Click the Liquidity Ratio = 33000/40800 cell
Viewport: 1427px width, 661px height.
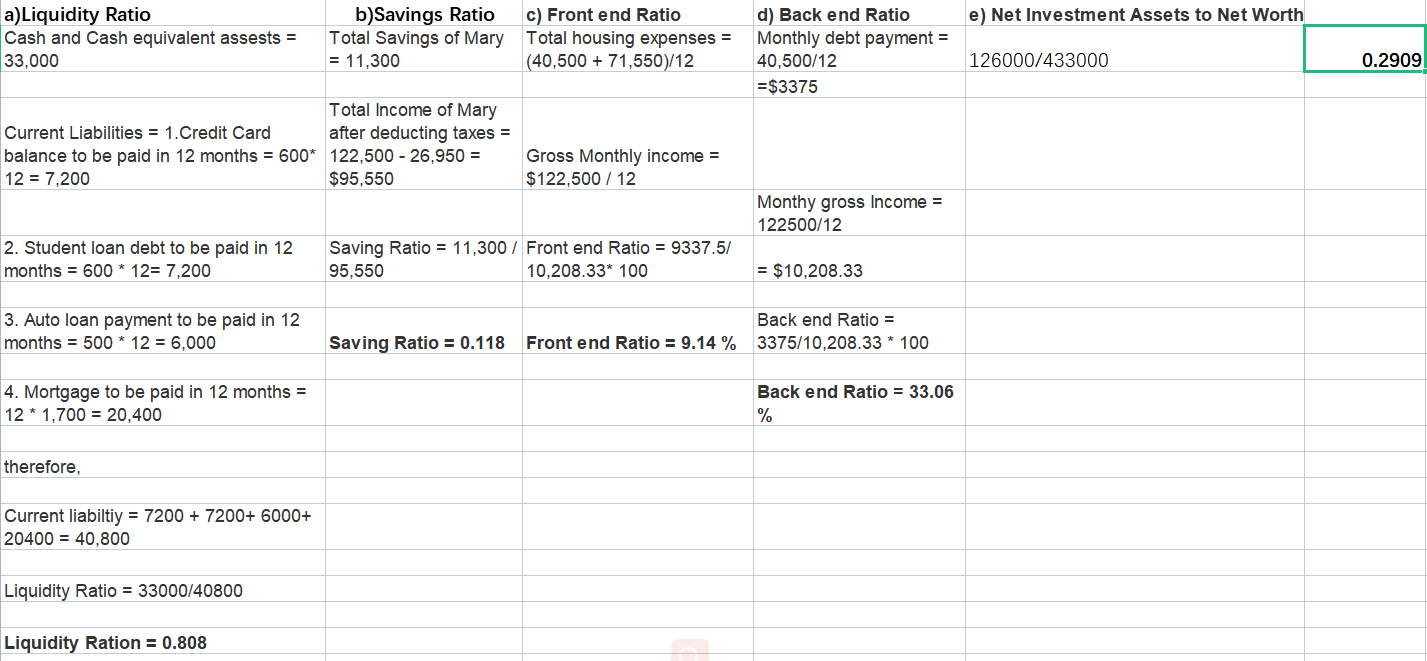tap(124, 591)
